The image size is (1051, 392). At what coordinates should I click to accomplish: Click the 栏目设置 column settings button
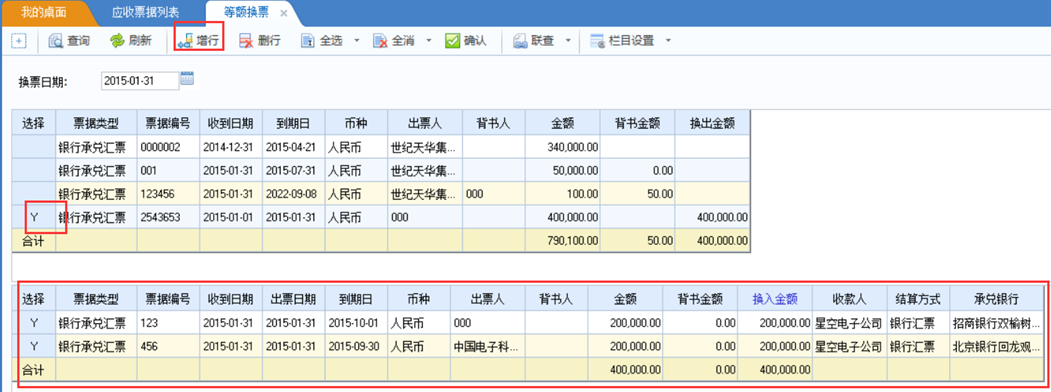tap(623, 41)
